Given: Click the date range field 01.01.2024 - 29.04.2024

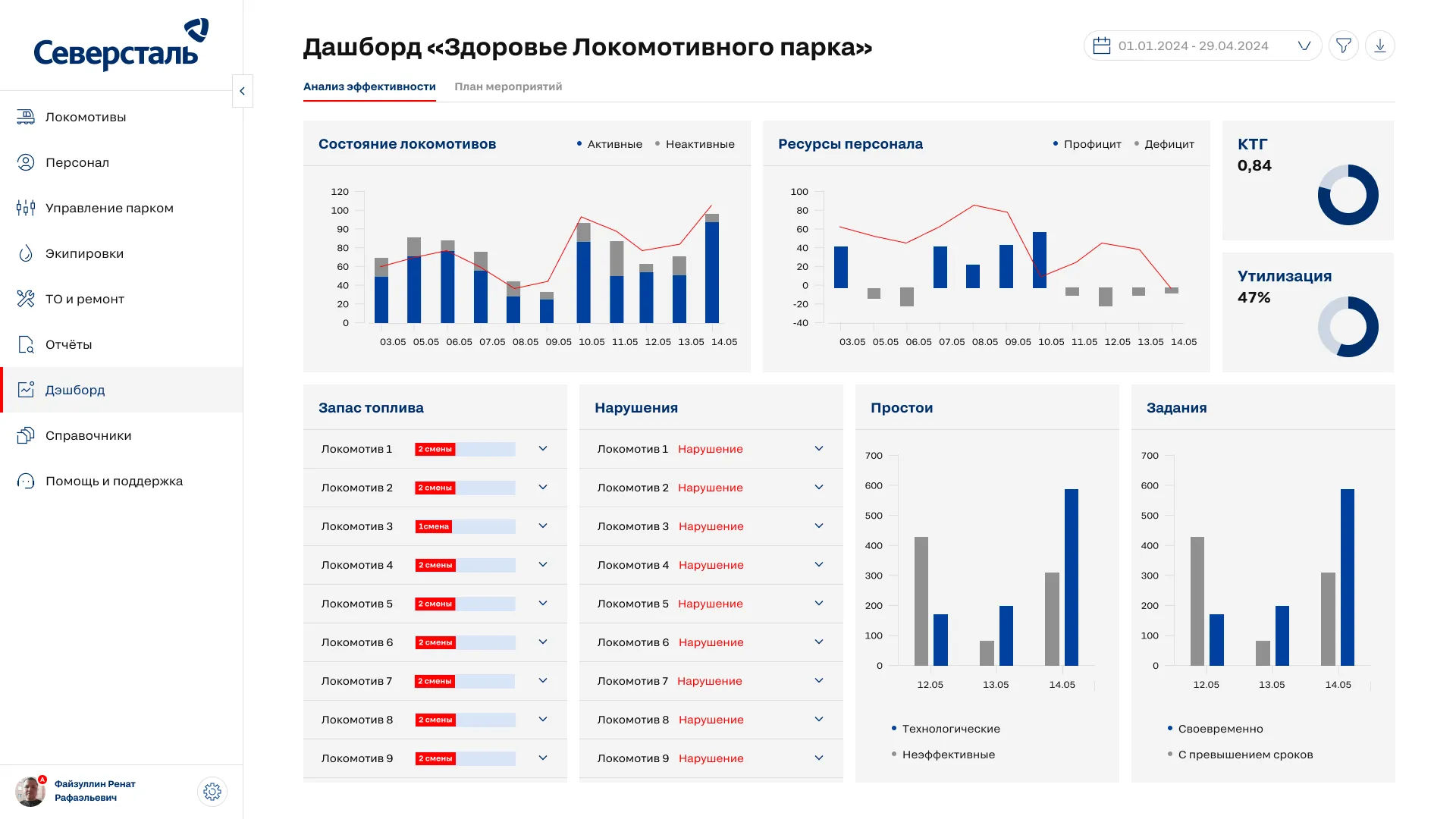Looking at the screenshot, I should tap(1203, 45).
